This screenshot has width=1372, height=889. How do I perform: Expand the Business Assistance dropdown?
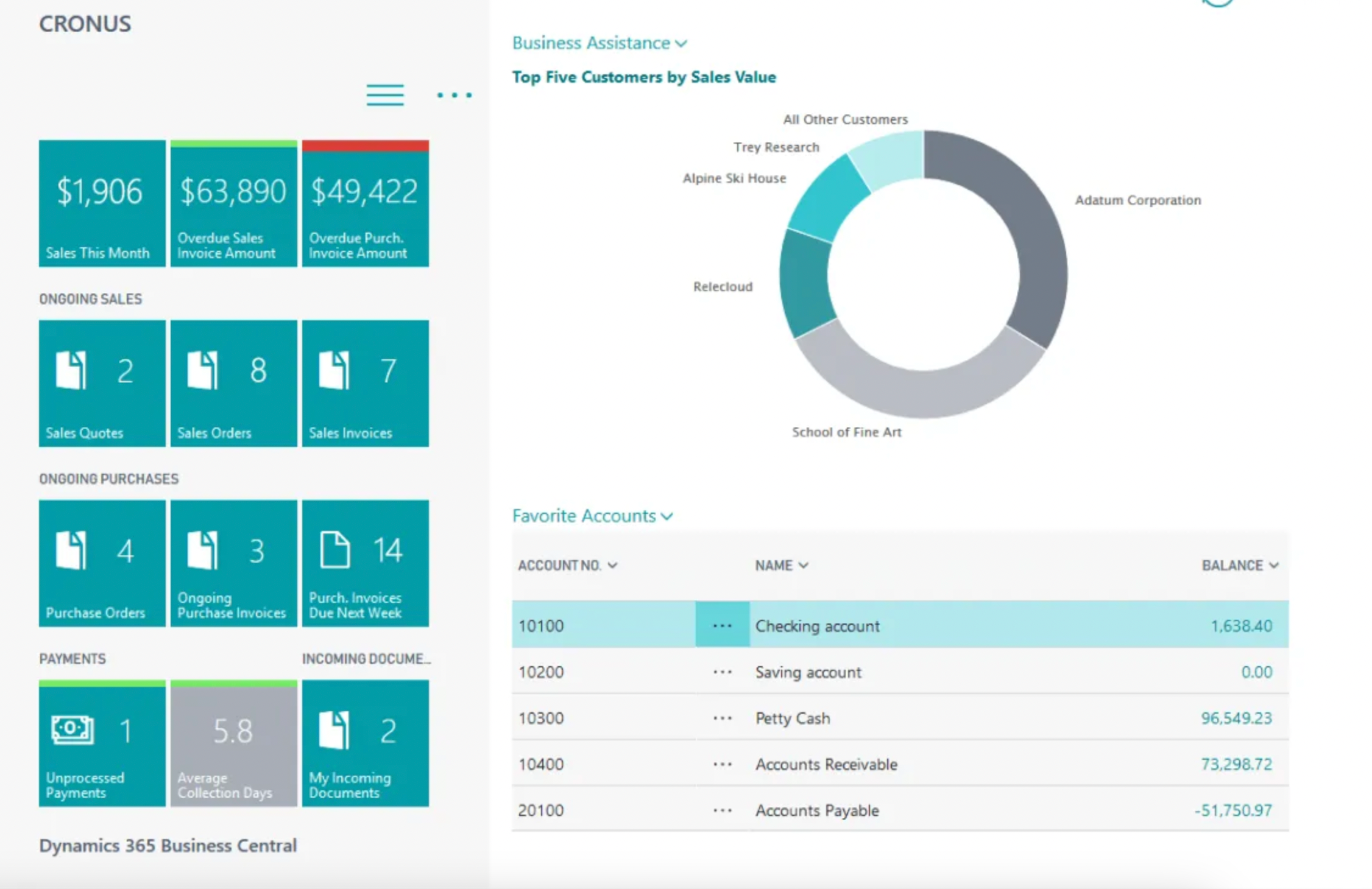(682, 43)
